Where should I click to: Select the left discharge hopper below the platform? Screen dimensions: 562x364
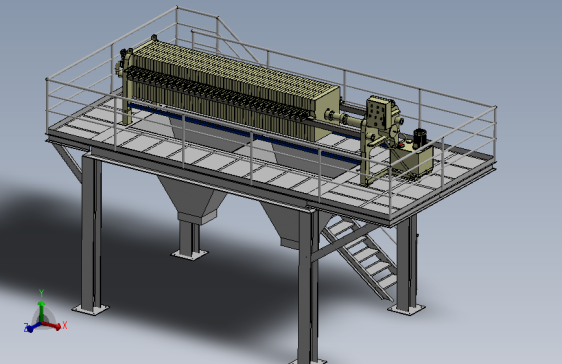(192, 199)
